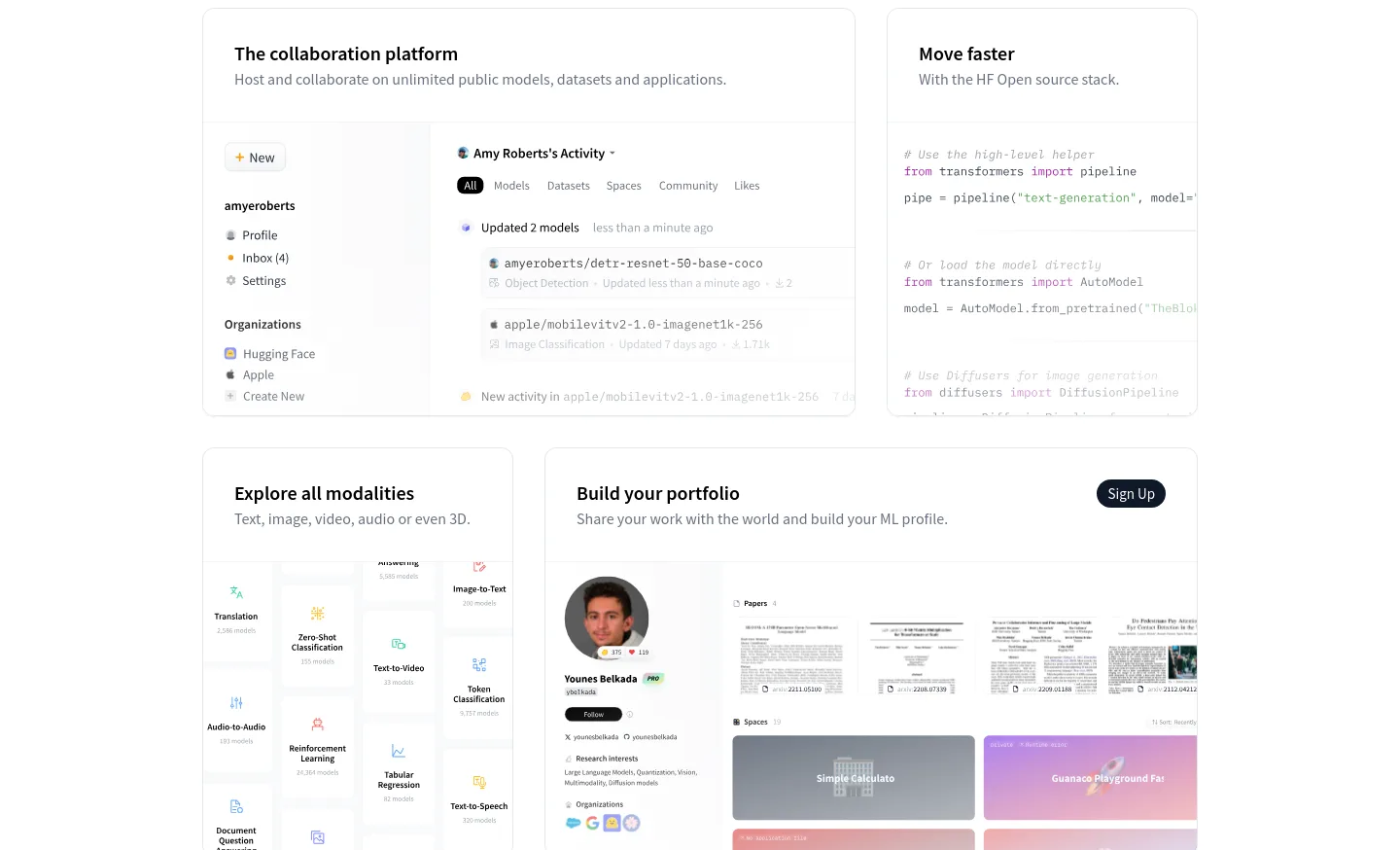The height and width of the screenshot is (850, 1400).
Task: Go to the Spaces activity tab
Action: coord(624,186)
